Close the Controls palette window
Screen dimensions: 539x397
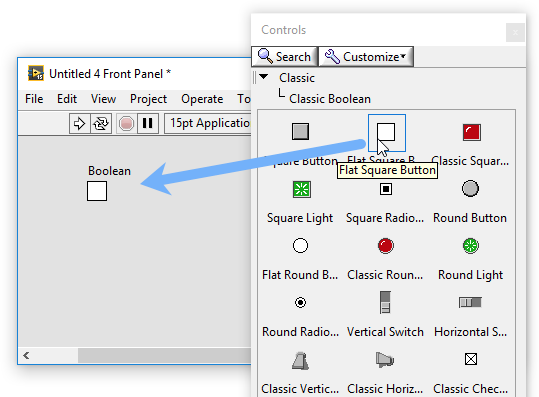click(x=515, y=33)
